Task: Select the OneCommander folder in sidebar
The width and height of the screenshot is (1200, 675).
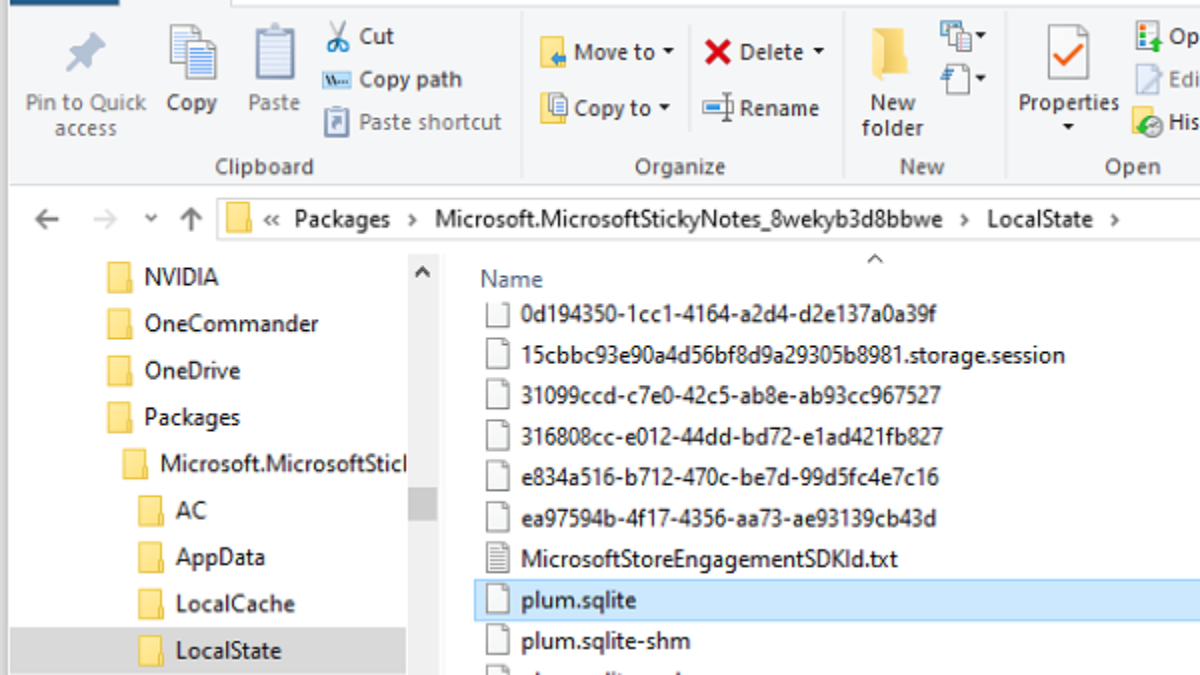Action: click(230, 323)
